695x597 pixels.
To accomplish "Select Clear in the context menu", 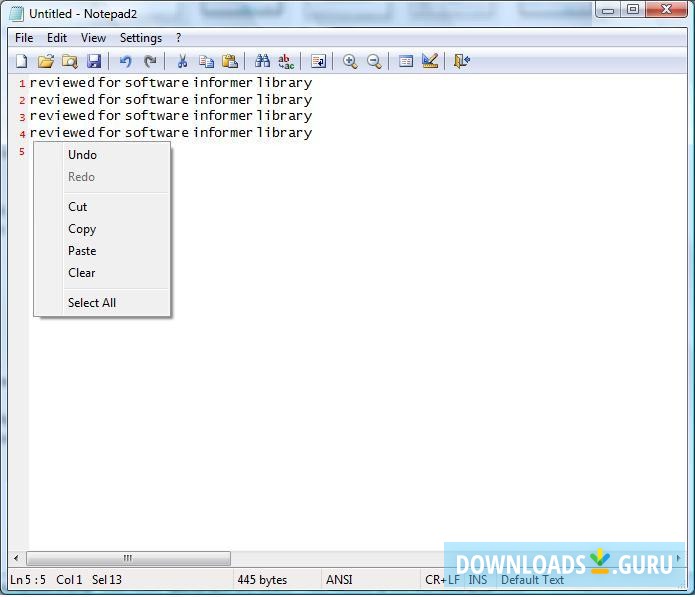I will point(102,273).
